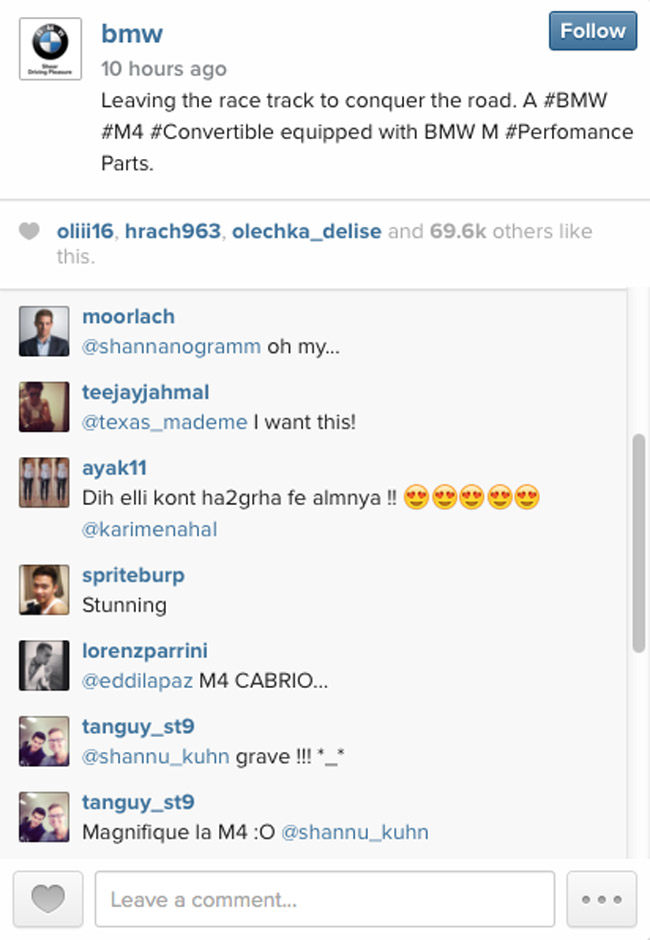This screenshot has width=650, height=940.
Task: Open the bmw username link
Action: pos(132,34)
